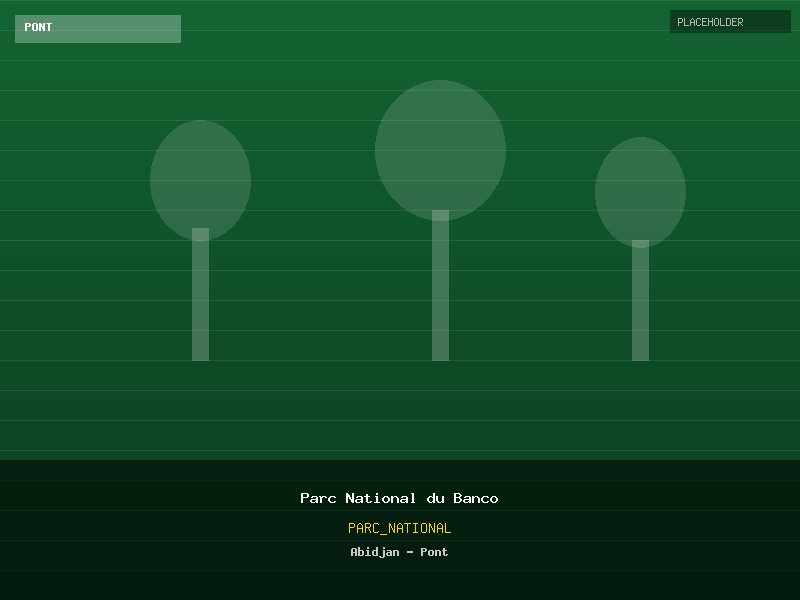Screen dimensions: 800x600
Task: Select the yellow PARC_NATIONAL tag
Action: click(399, 528)
